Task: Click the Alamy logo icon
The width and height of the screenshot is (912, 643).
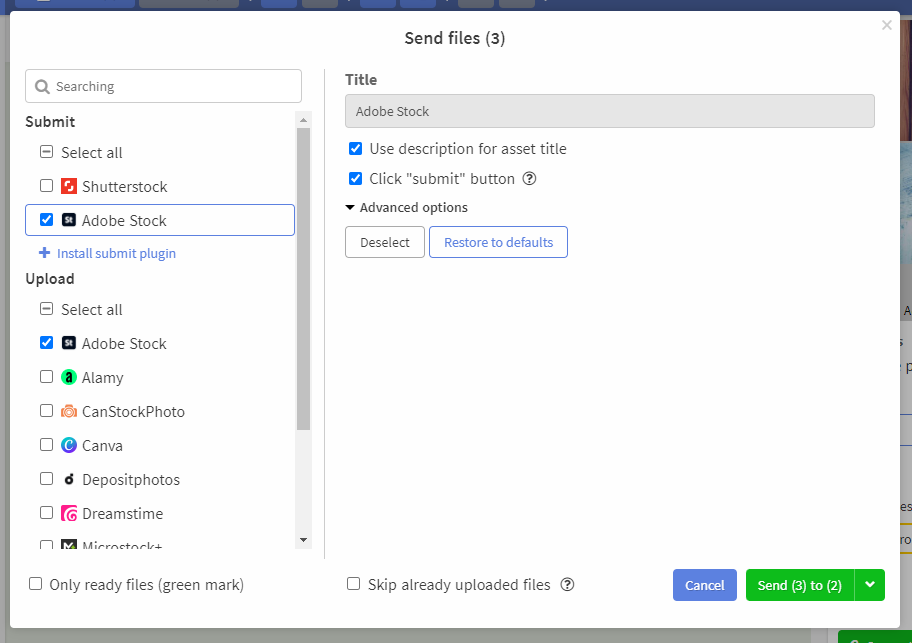Action: (69, 377)
